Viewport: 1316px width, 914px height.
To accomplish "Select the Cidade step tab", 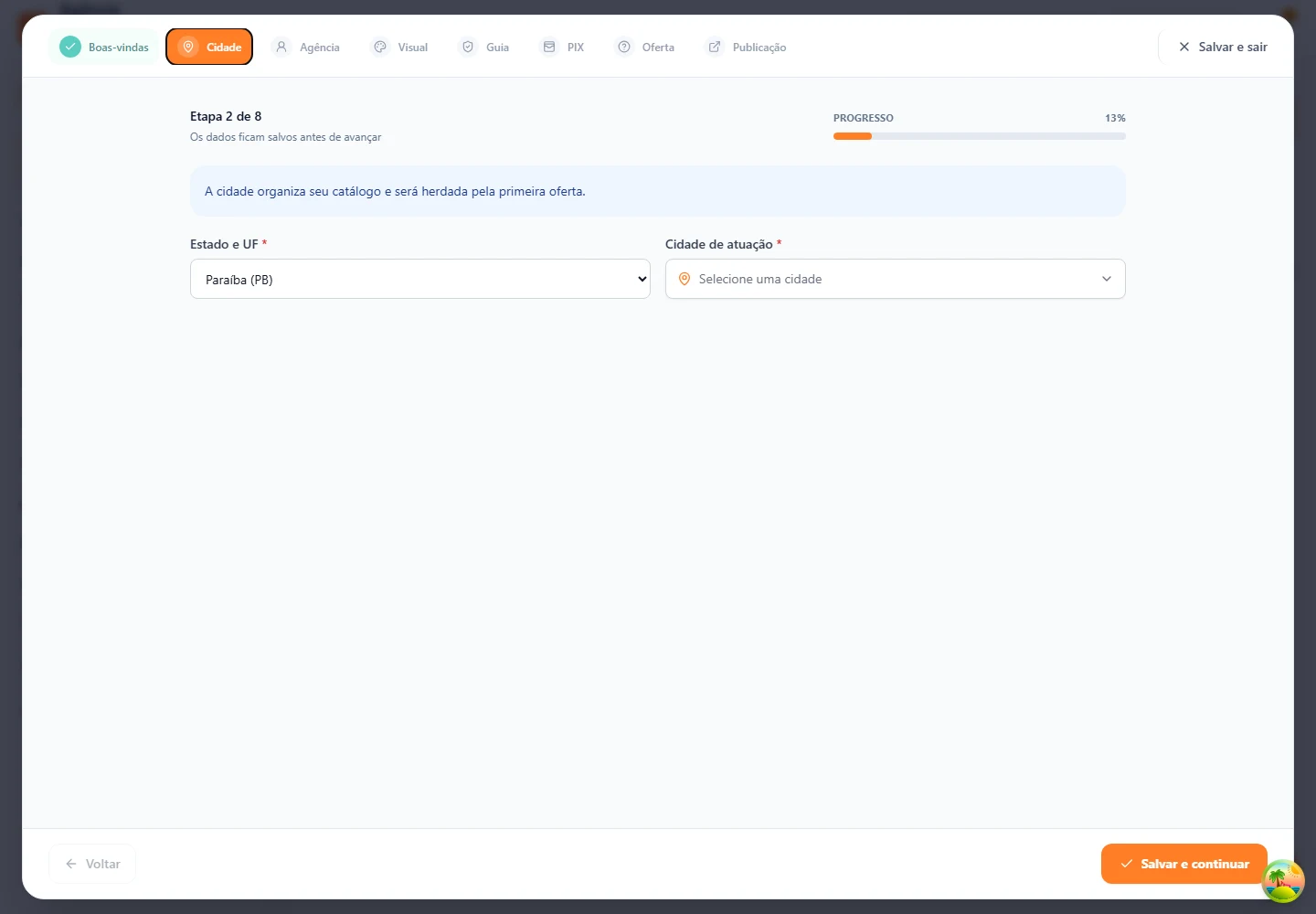I will pyautogui.click(x=209, y=47).
